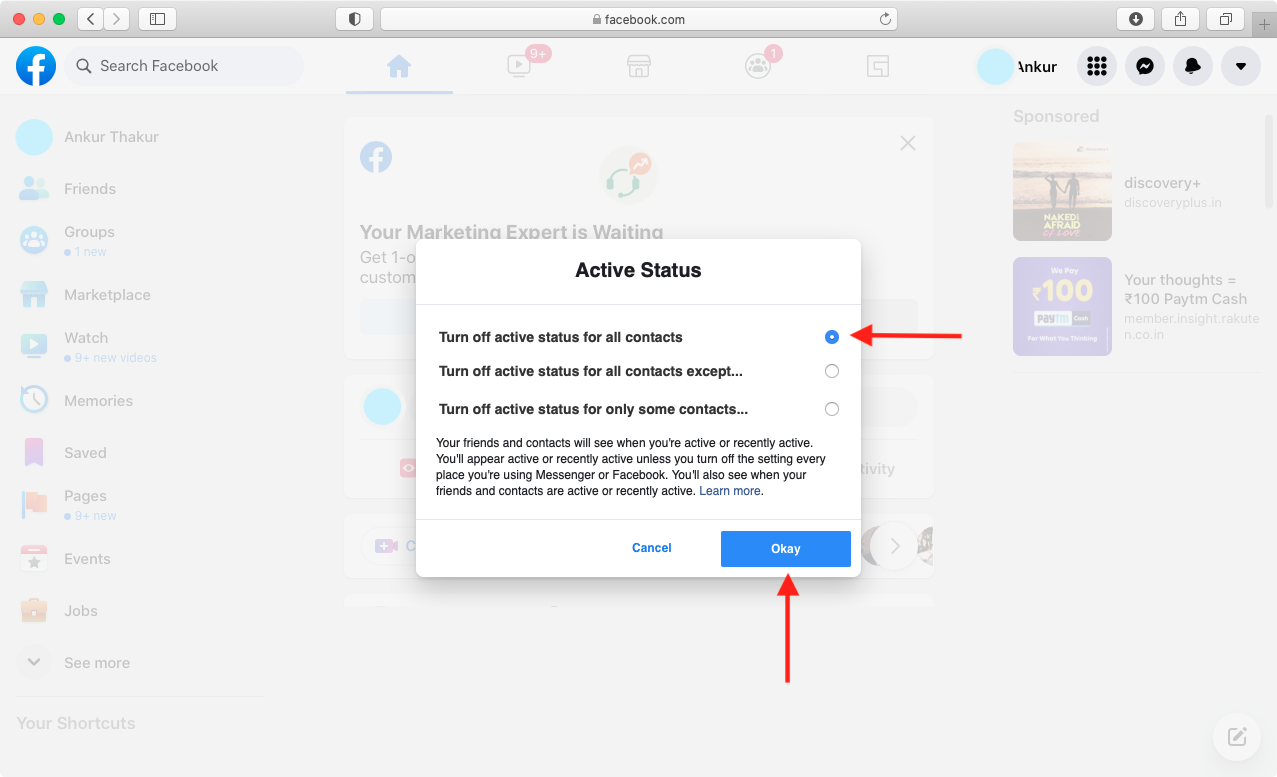
Task: Click the privacy shield icon in Safari
Action: click(x=355, y=18)
